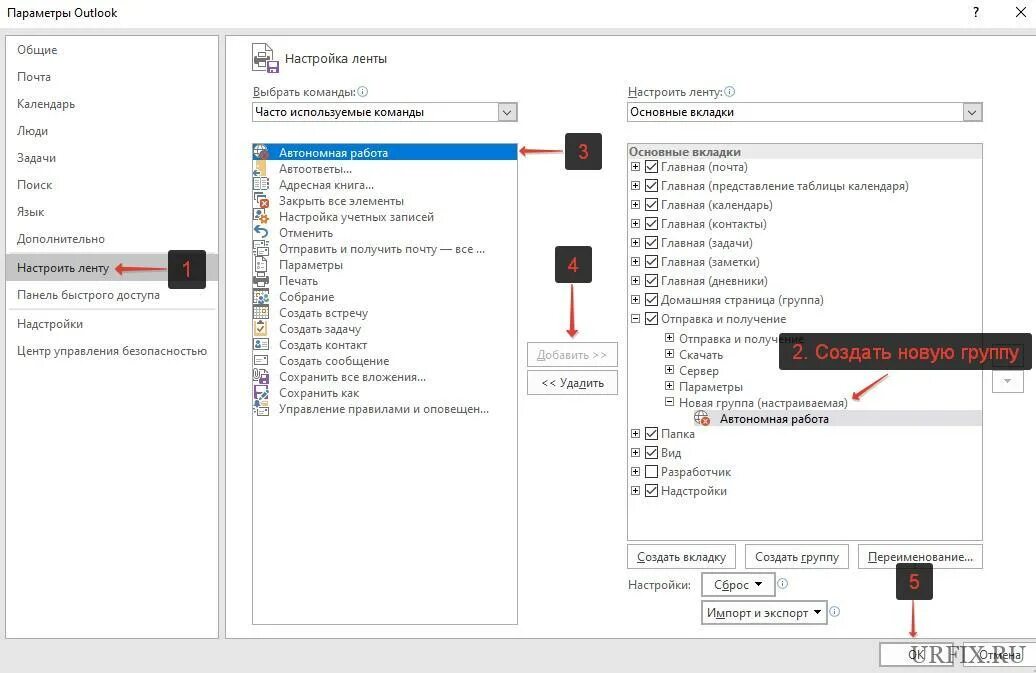Click the Собрание command icon
The image size is (1036, 673).
tap(260, 297)
